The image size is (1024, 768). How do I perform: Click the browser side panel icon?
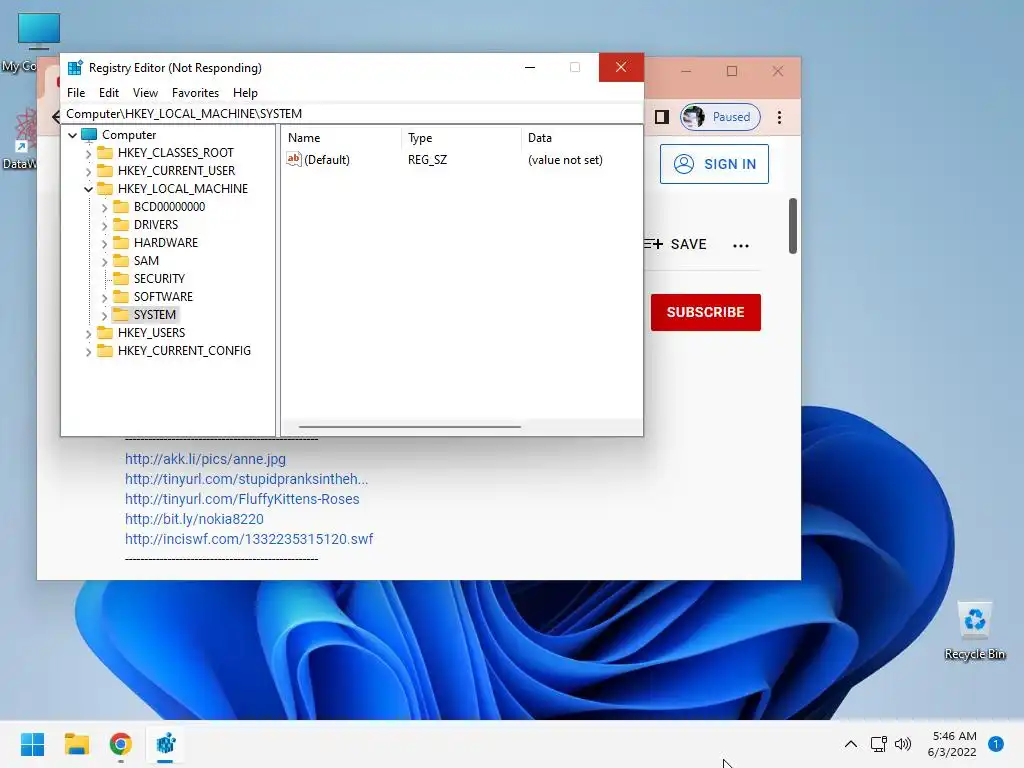point(662,117)
